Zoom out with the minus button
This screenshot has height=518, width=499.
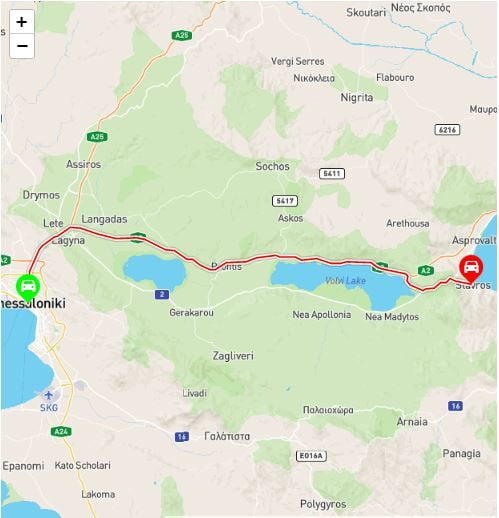pos(22,46)
